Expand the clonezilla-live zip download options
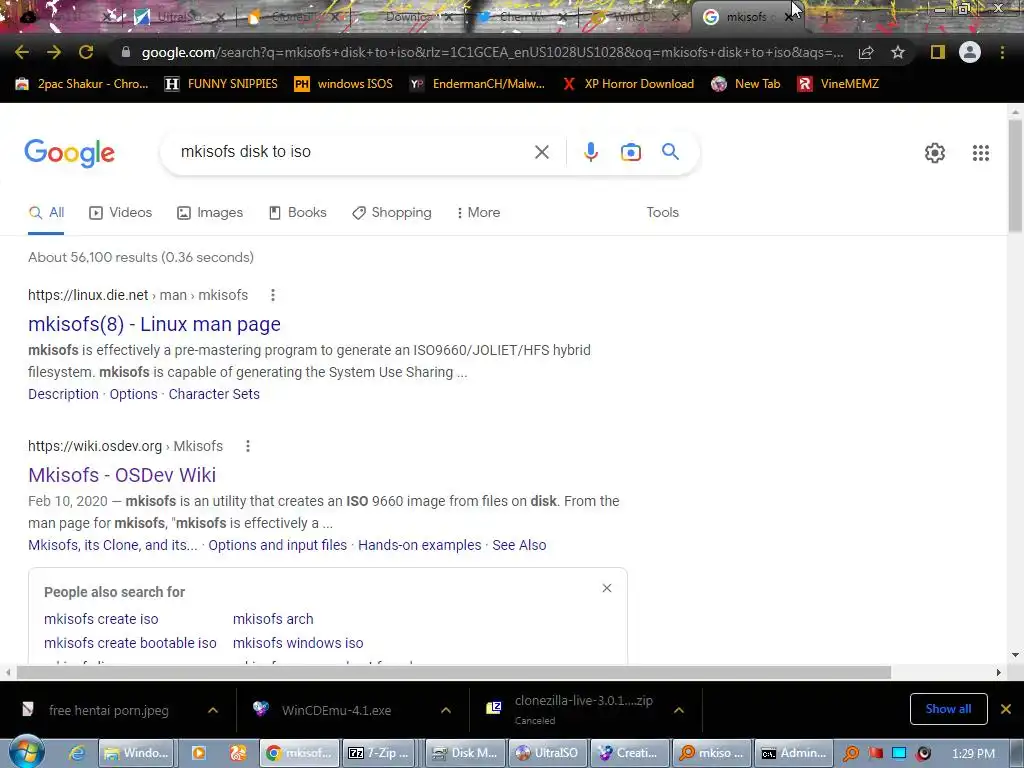Image resolution: width=1024 pixels, height=768 pixels. click(679, 710)
